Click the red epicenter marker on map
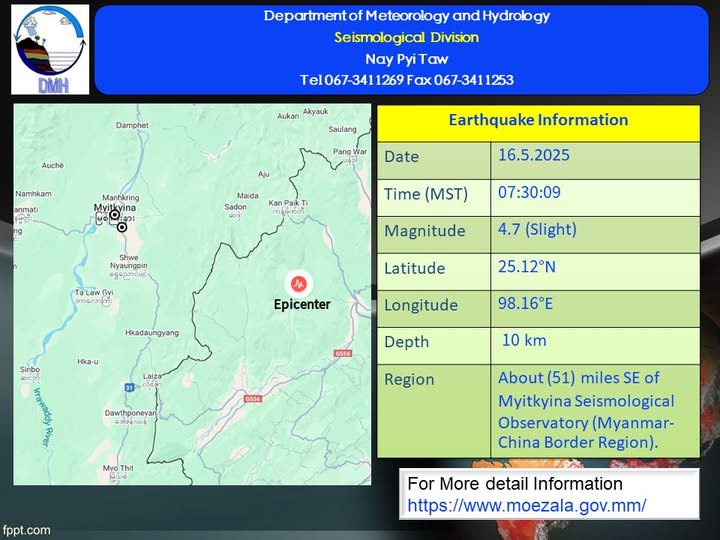Image resolution: width=720 pixels, height=540 pixels. coord(297,281)
